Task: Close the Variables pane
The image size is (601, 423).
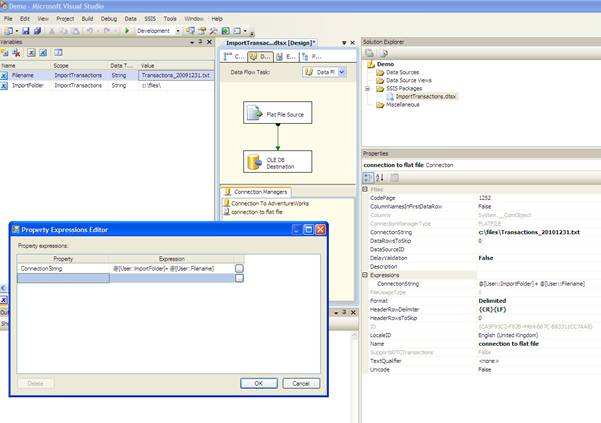Action: [x=209, y=42]
